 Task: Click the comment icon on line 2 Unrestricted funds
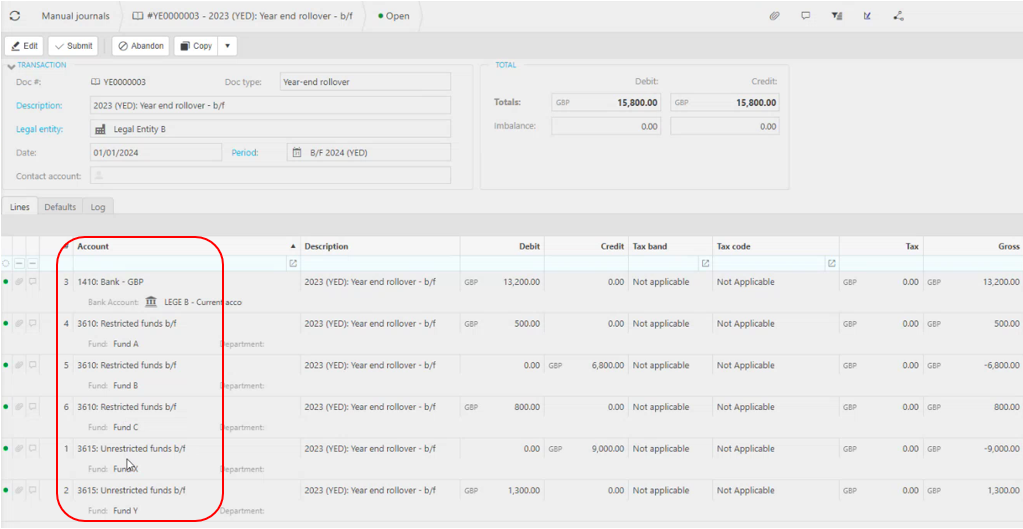(x=33, y=490)
